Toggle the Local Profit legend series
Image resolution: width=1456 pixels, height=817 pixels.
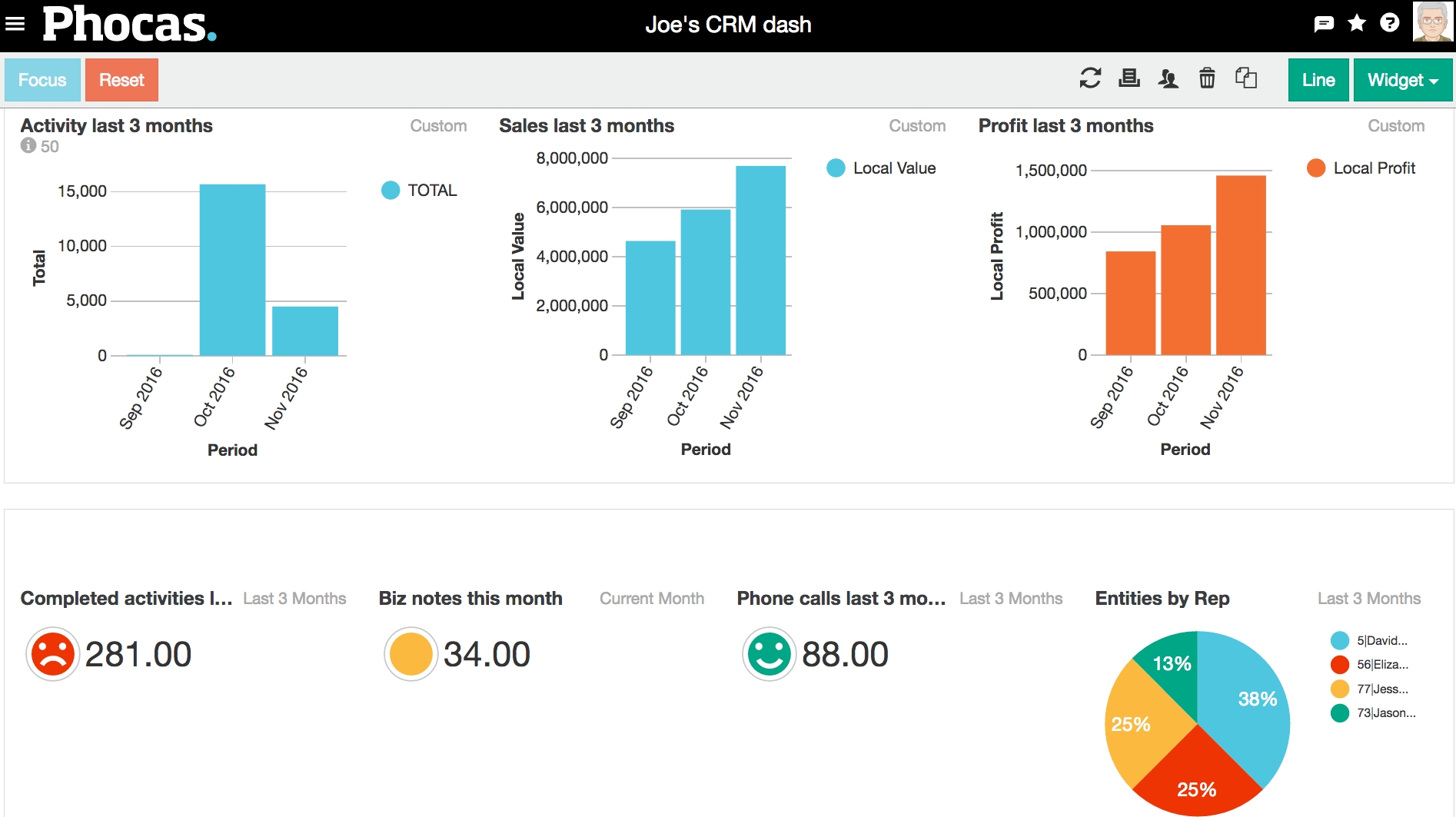click(x=1361, y=168)
